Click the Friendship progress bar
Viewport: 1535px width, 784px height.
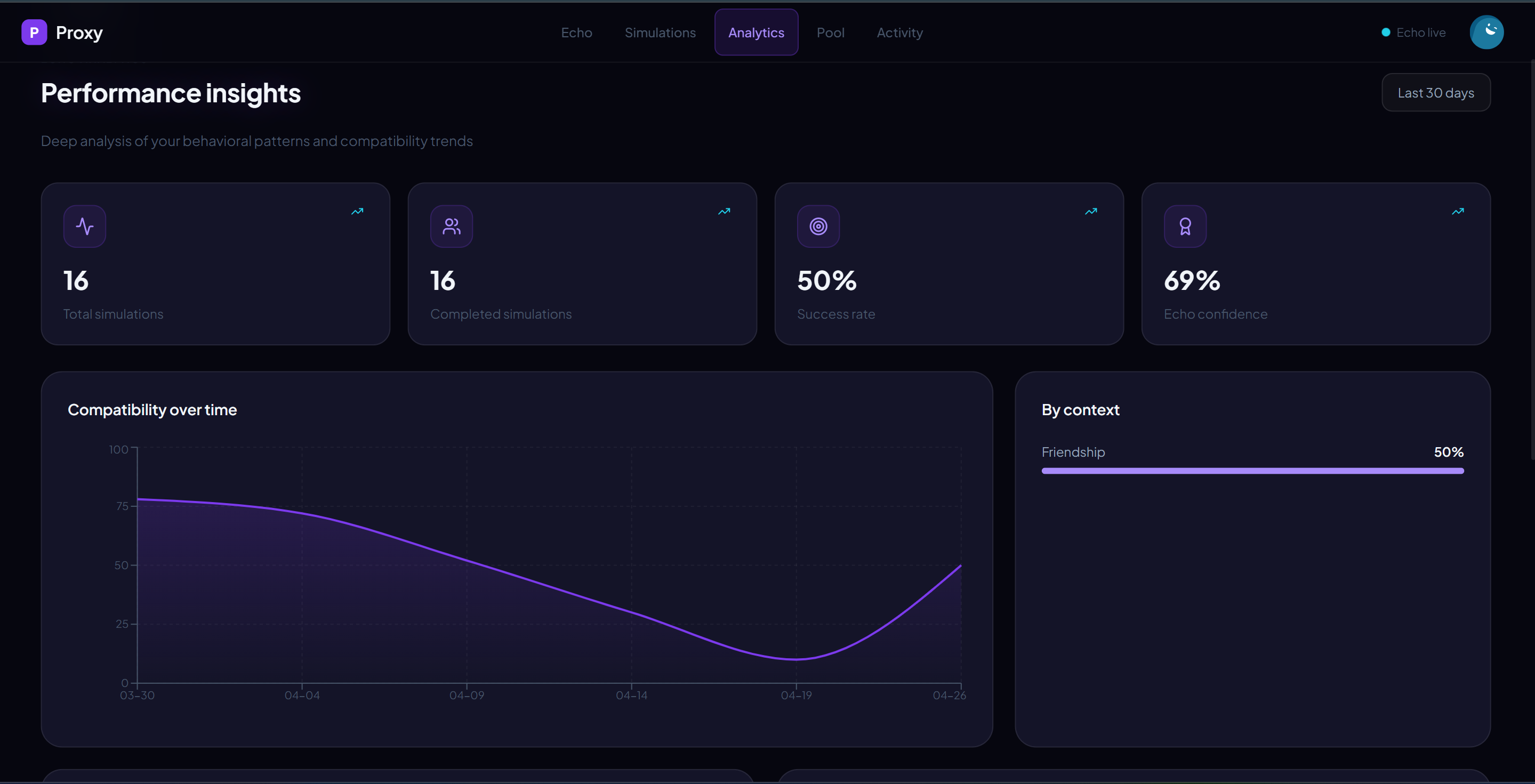(1252, 471)
